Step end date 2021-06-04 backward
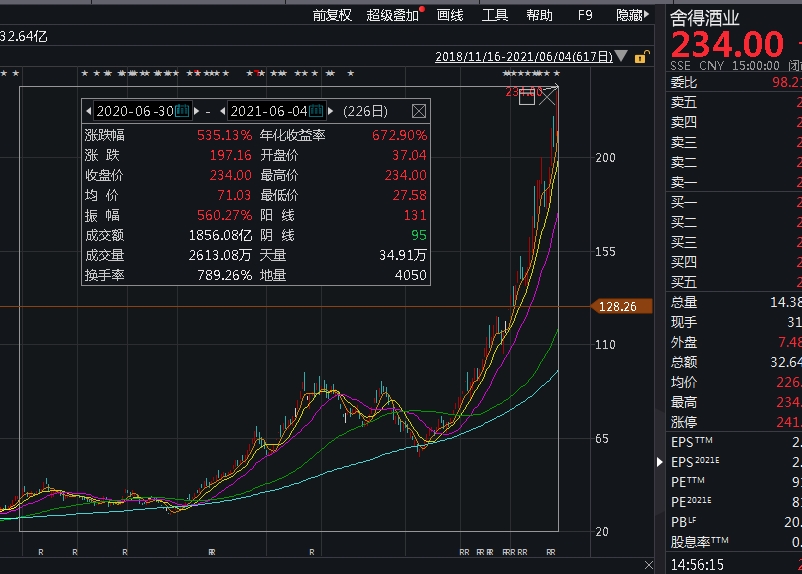This screenshot has height=574, width=802. pyautogui.click(x=223, y=111)
